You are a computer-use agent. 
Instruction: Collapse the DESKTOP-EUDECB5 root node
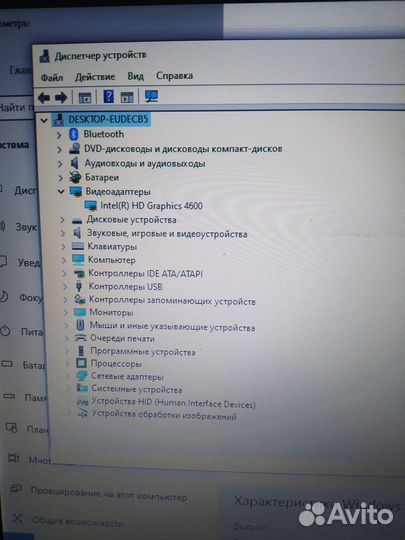coord(44,120)
